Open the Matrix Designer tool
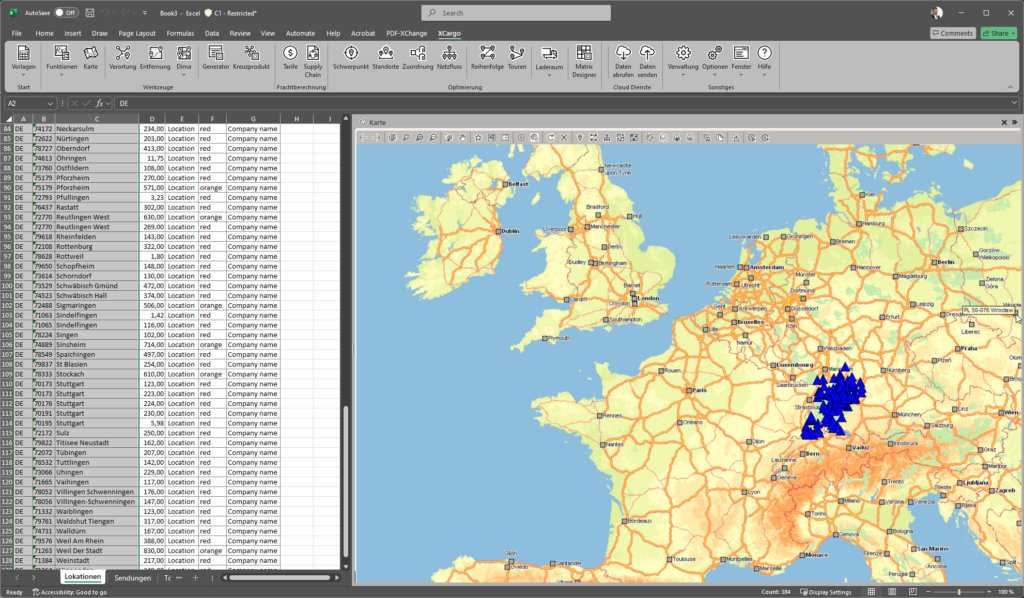 coord(585,58)
